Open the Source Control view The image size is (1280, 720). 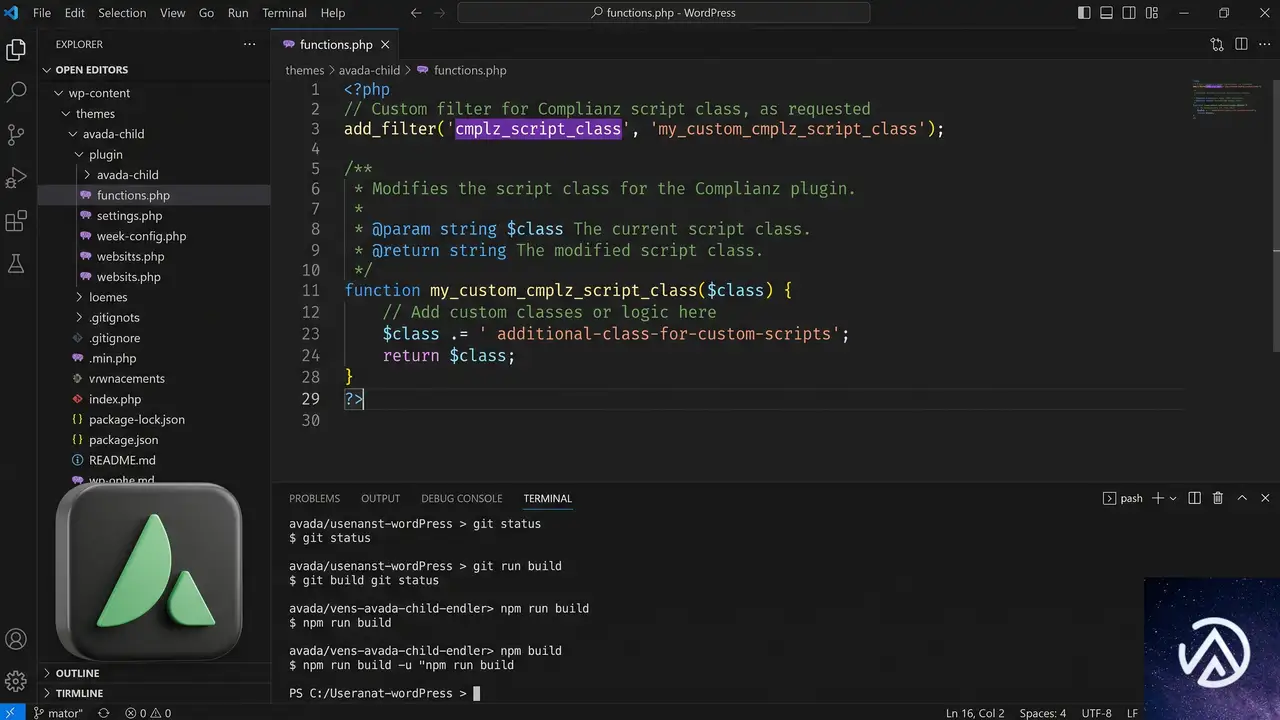pyautogui.click(x=16, y=135)
